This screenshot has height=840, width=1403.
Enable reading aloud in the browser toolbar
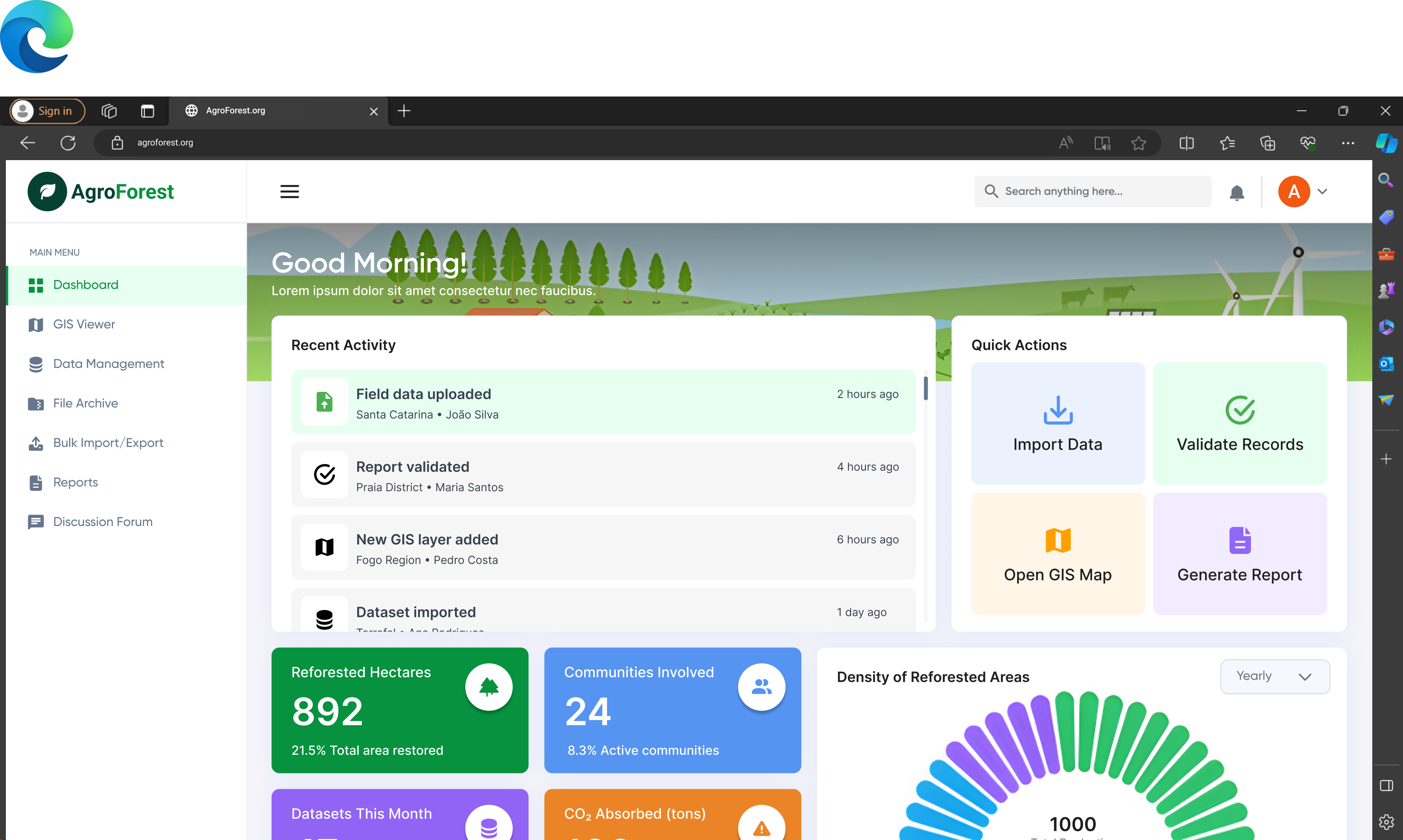(x=1065, y=143)
